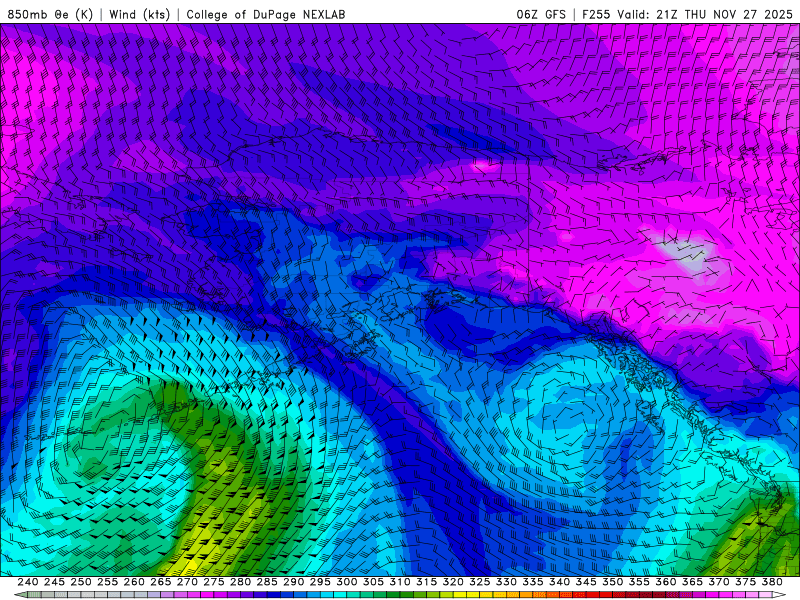The width and height of the screenshot is (800, 600).
Task: Click the 250 legend value
Action: pos(81,582)
